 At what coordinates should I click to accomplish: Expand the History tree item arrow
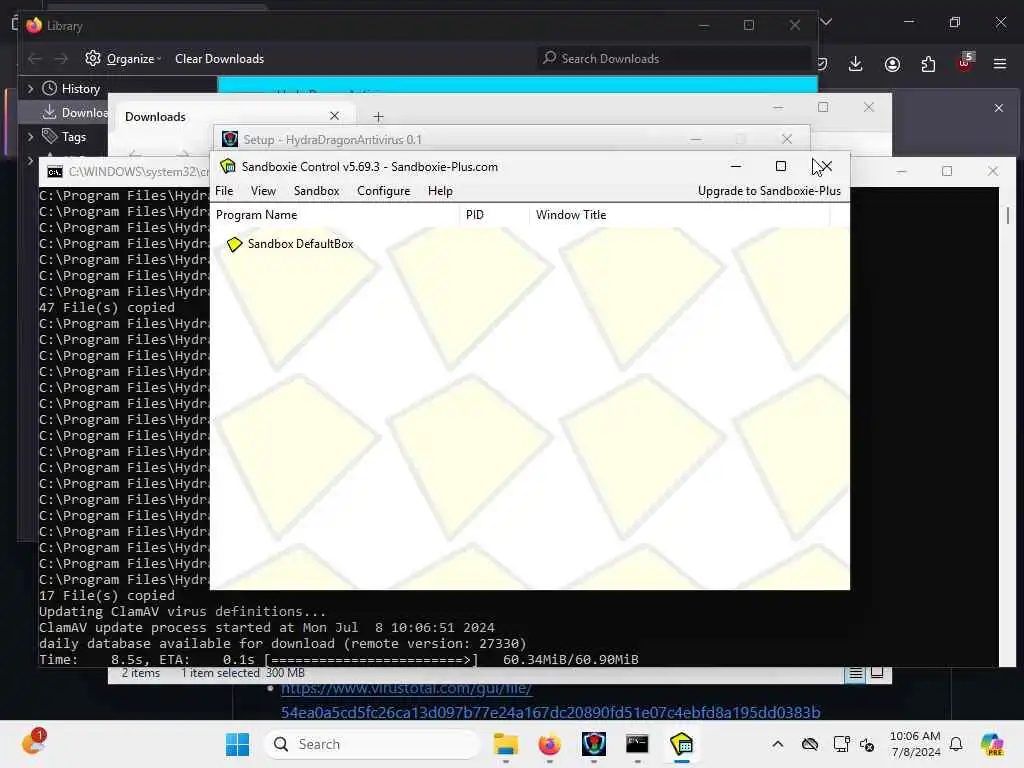click(x=30, y=88)
